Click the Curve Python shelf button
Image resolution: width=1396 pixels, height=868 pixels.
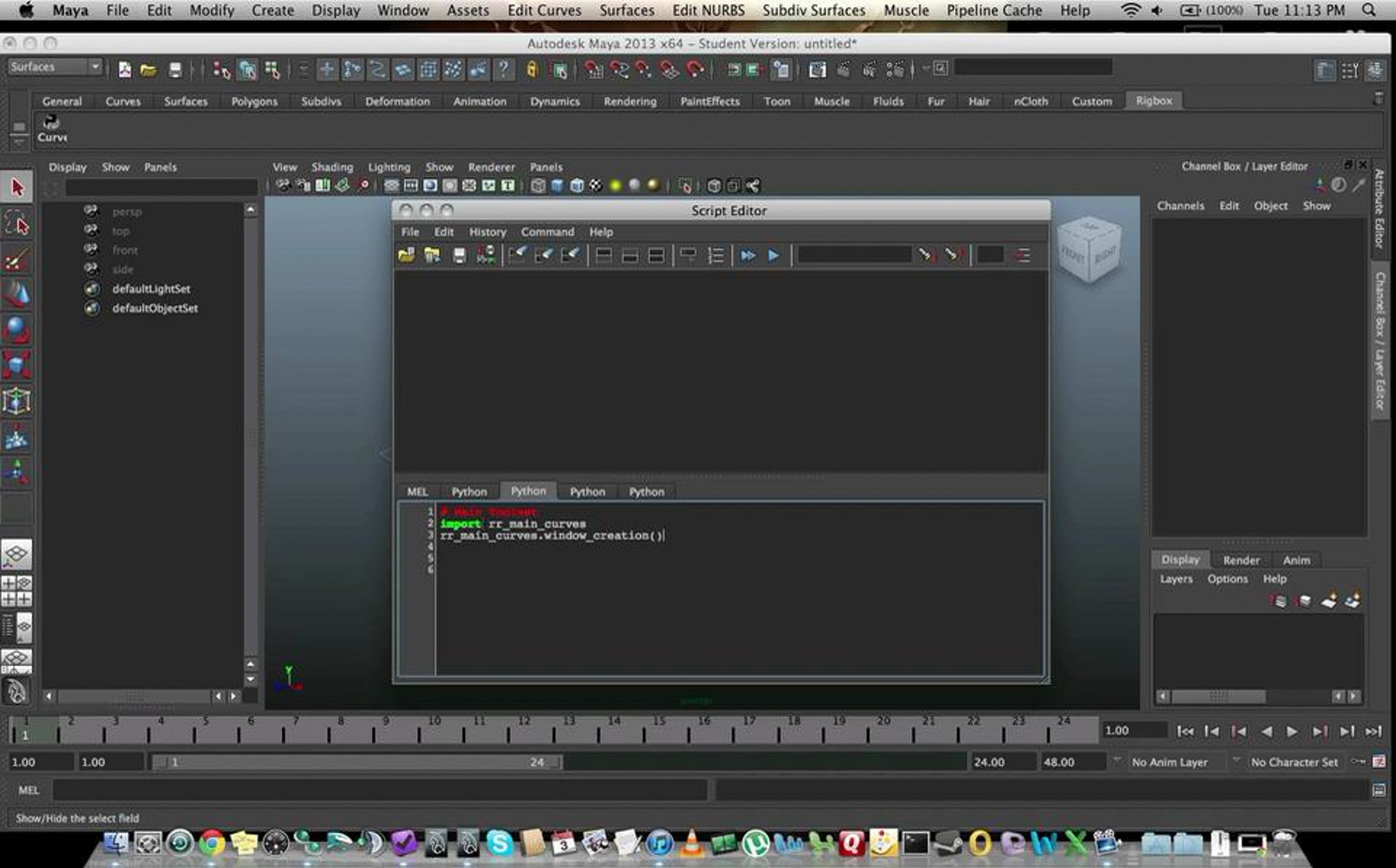click(x=52, y=128)
